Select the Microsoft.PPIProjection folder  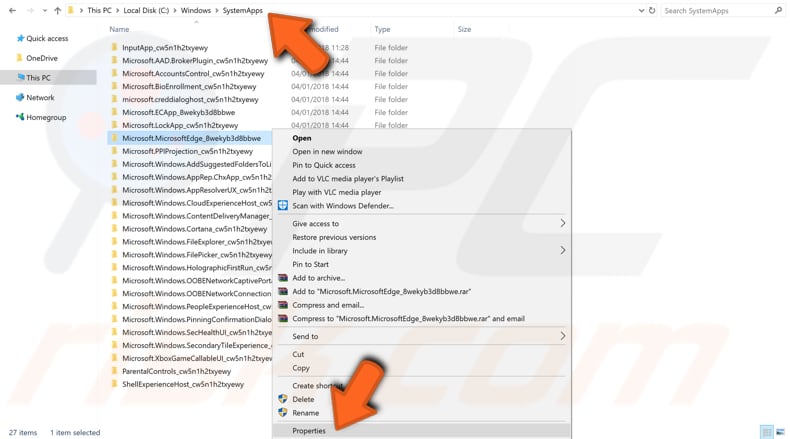pyautogui.click(x=187, y=152)
